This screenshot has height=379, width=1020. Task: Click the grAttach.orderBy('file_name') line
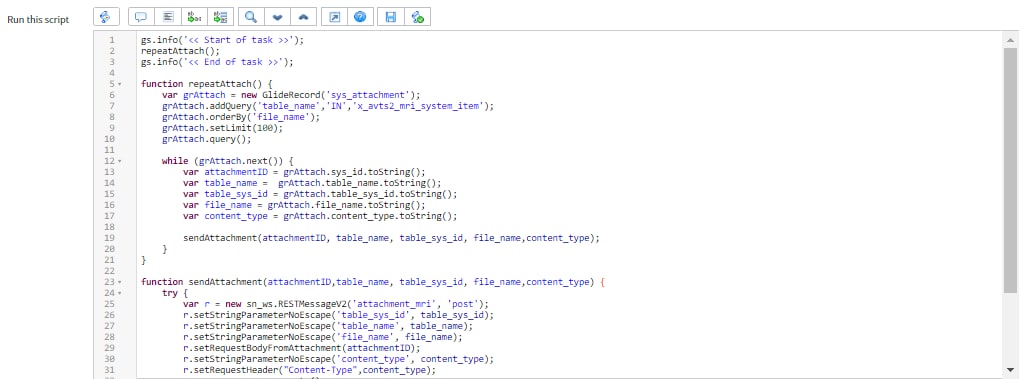[x=241, y=117]
